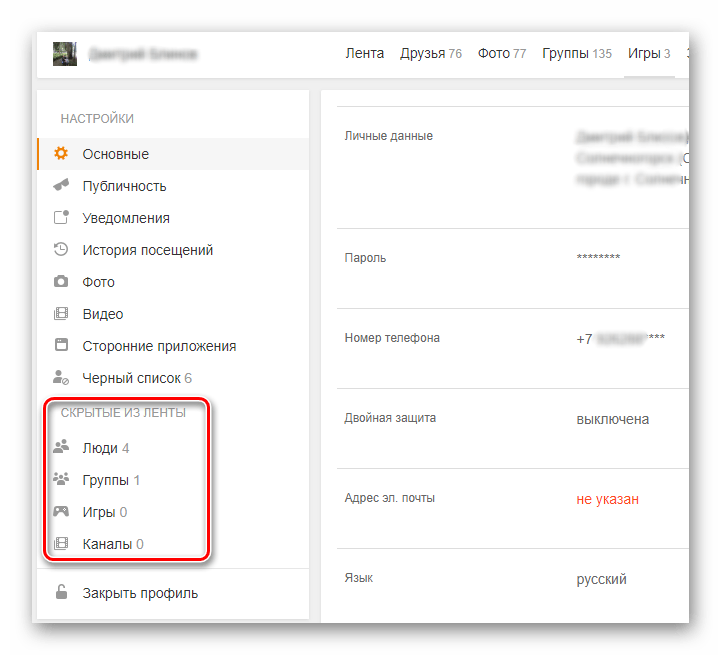Click the Личные данные label
The height and width of the screenshot is (655, 721).
click(389, 136)
